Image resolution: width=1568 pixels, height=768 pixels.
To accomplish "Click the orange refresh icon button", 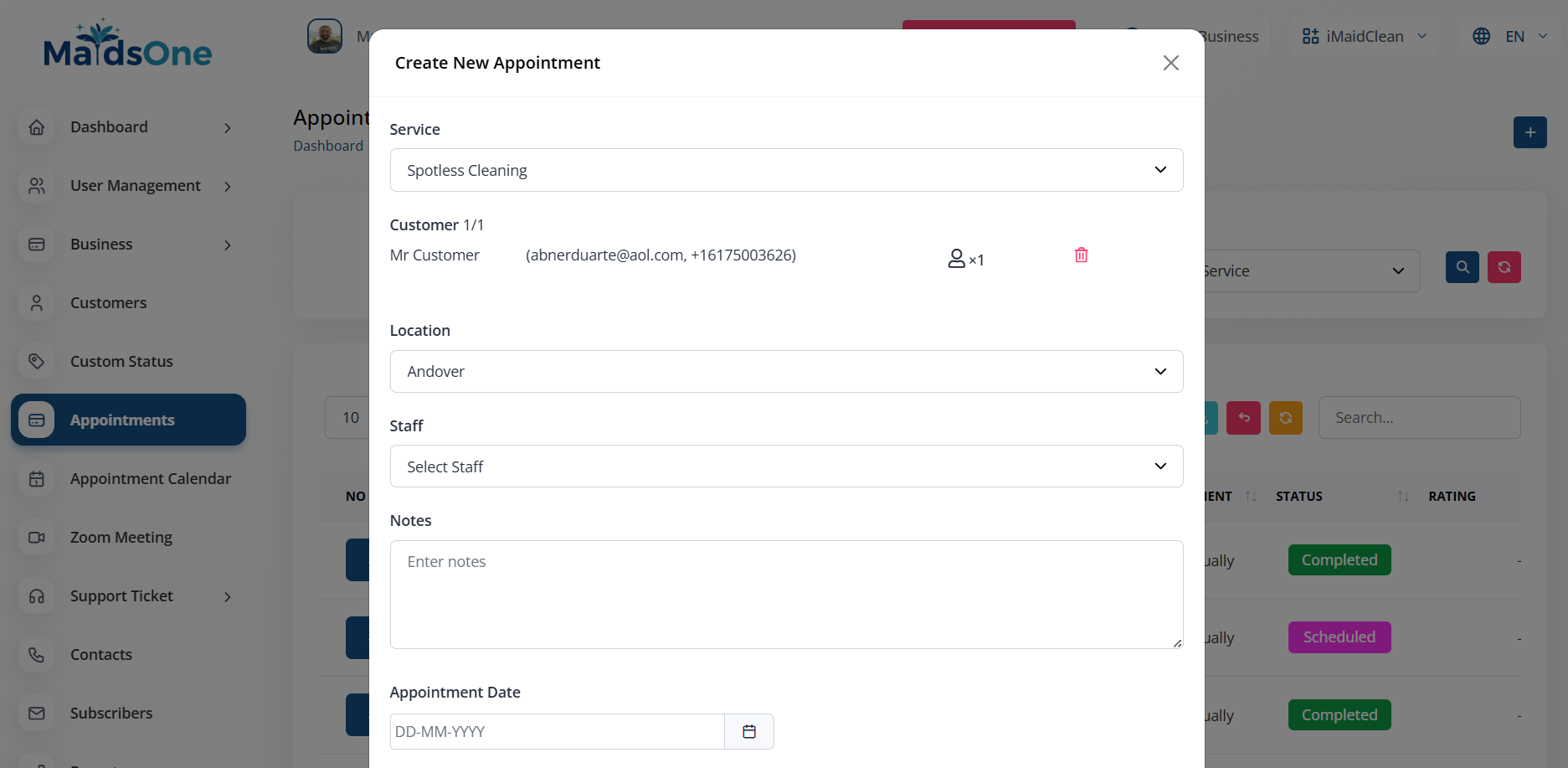I will (1285, 418).
